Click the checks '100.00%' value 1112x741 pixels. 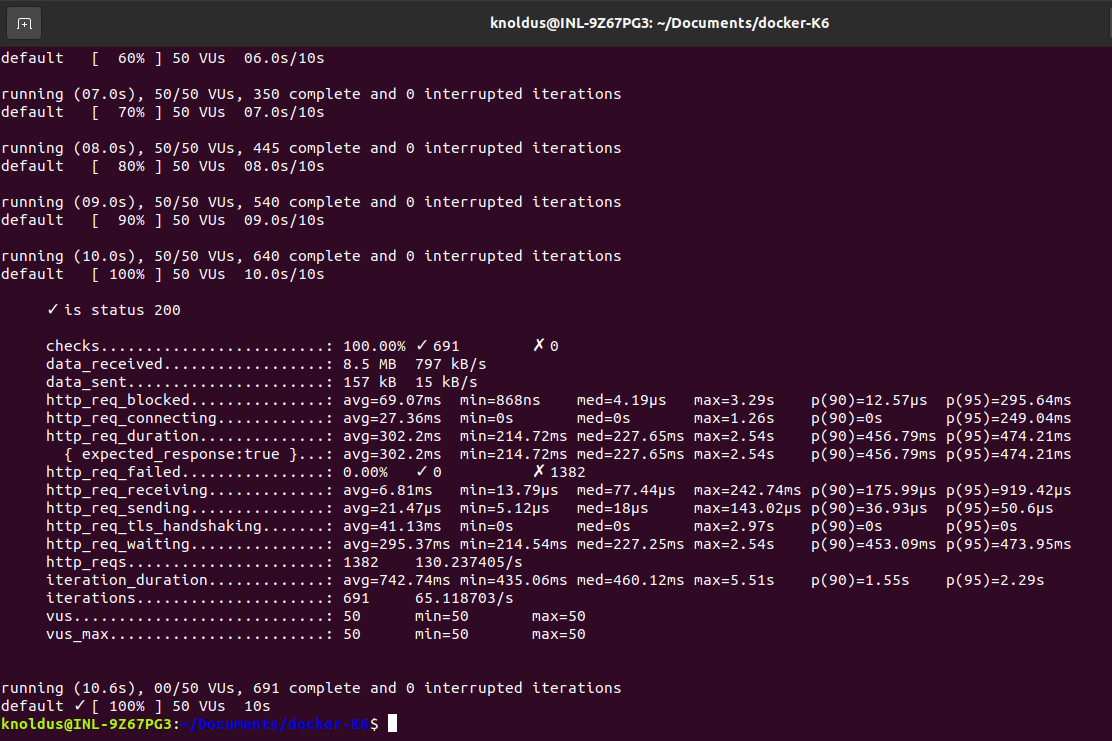pyautogui.click(x=374, y=346)
